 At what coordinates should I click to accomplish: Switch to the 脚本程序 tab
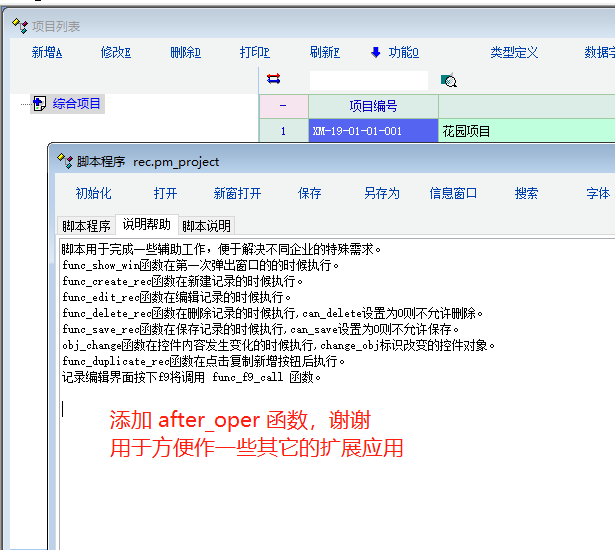tap(86, 226)
